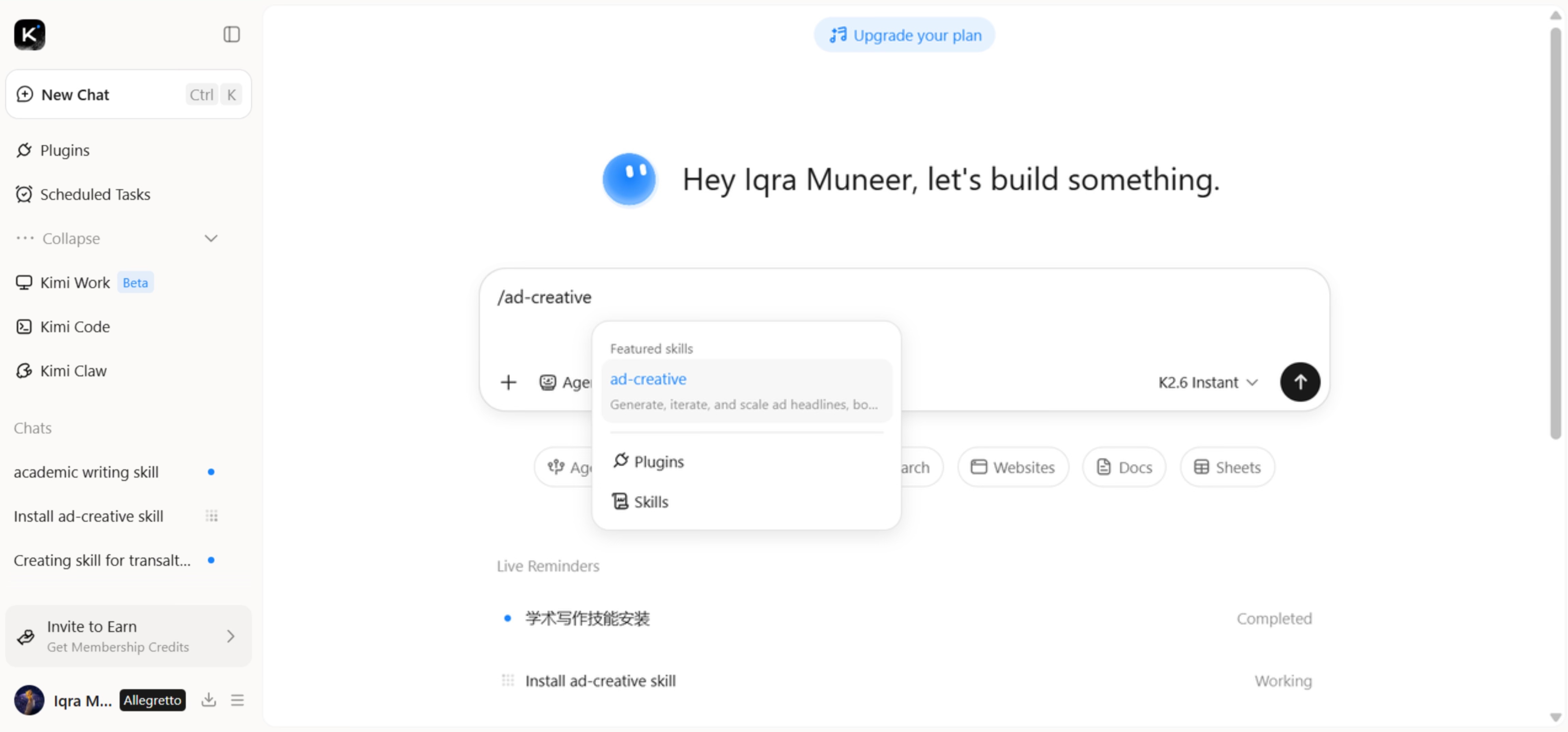Open the Creating skill for transalt... chat
This screenshot has width=1568, height=732.
point(102,560)
